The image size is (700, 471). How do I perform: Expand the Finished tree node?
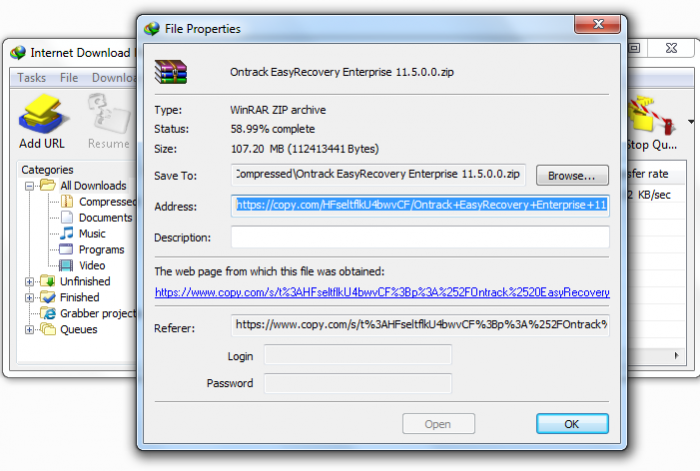click(x=29, y=298)
